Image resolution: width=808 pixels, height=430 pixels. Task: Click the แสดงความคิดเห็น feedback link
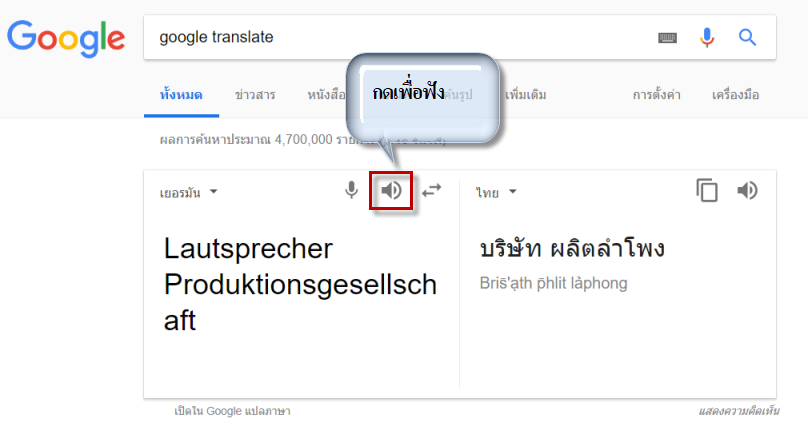coord(738,411)
